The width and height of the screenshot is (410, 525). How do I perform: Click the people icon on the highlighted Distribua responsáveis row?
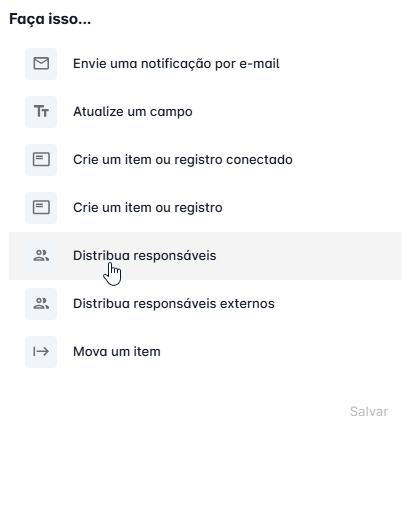click(41, 255)
